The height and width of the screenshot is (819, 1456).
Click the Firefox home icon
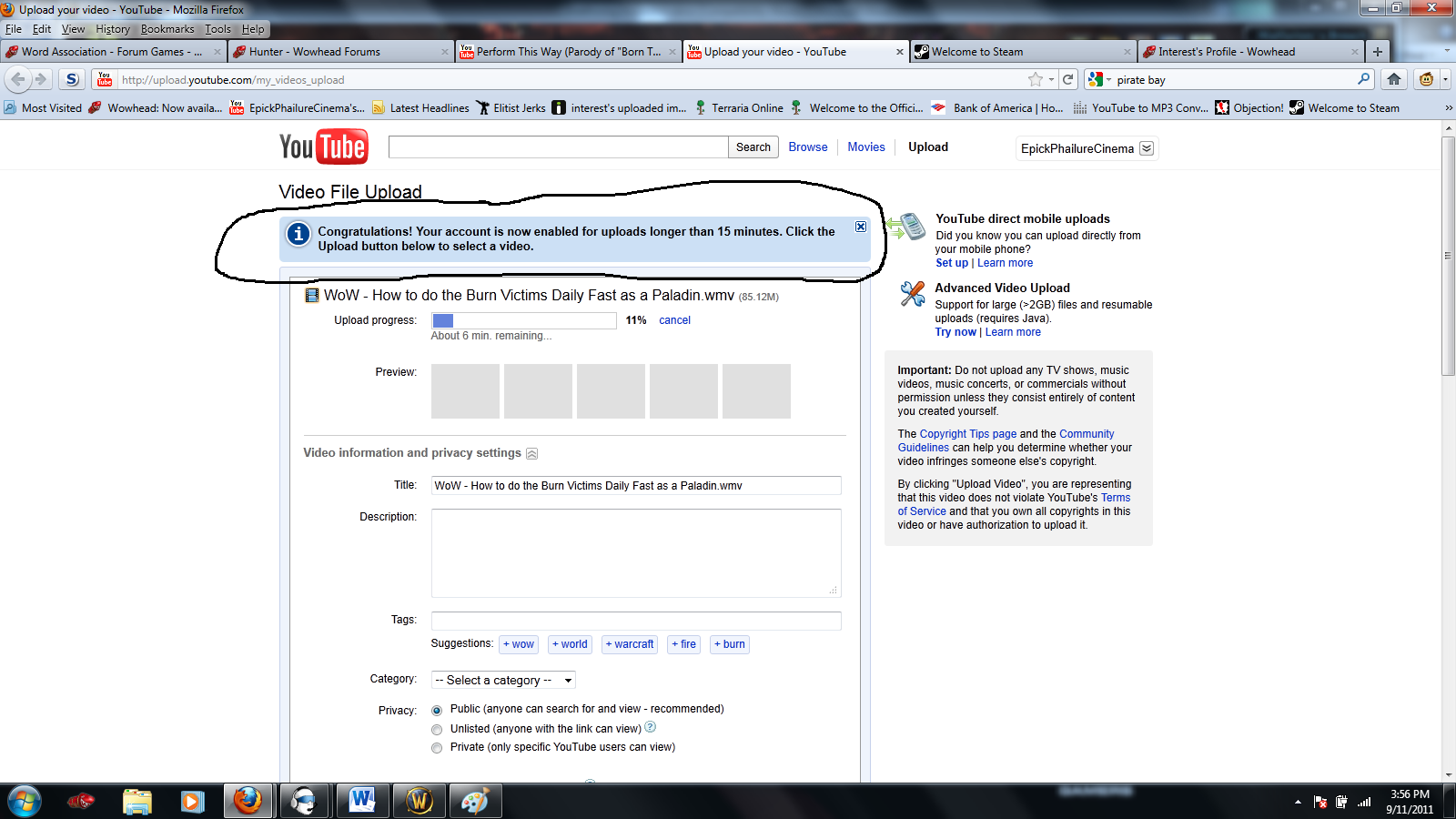(x=1393, y=79)
